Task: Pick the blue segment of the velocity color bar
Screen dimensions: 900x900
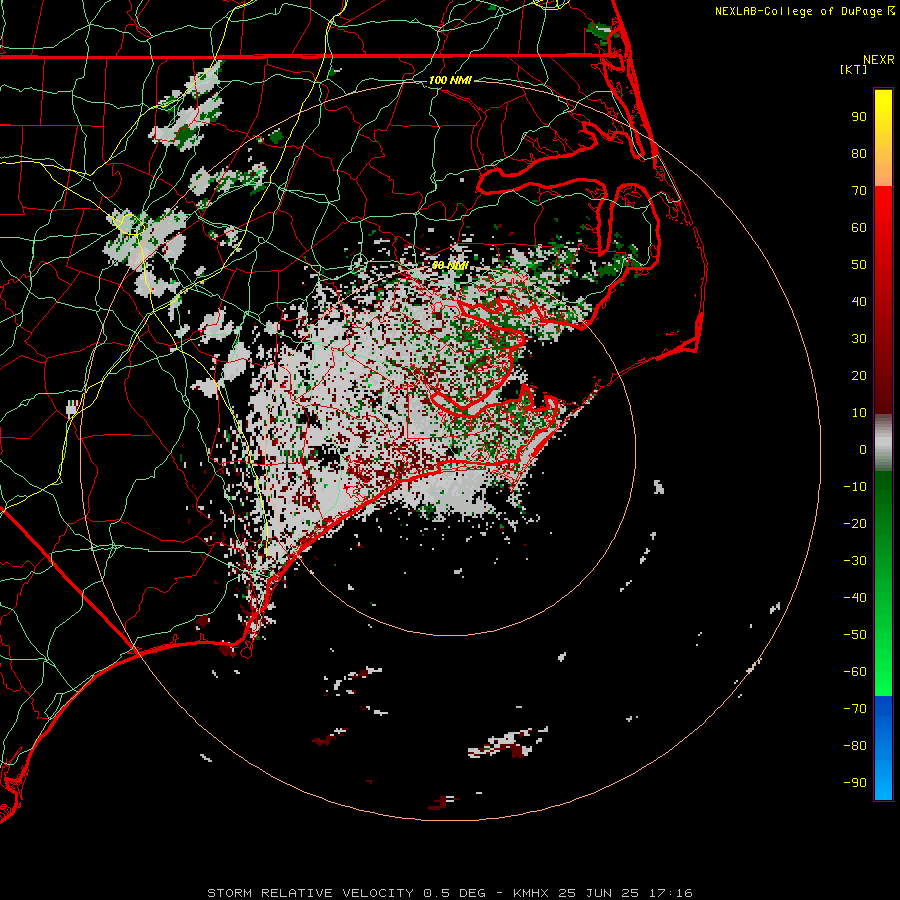Action: click(883, 747)
